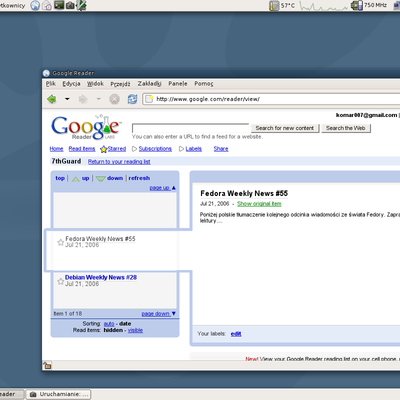Focus the Google Reader search field
This screenshot has height=400, width=400.
tap(190, 128)
